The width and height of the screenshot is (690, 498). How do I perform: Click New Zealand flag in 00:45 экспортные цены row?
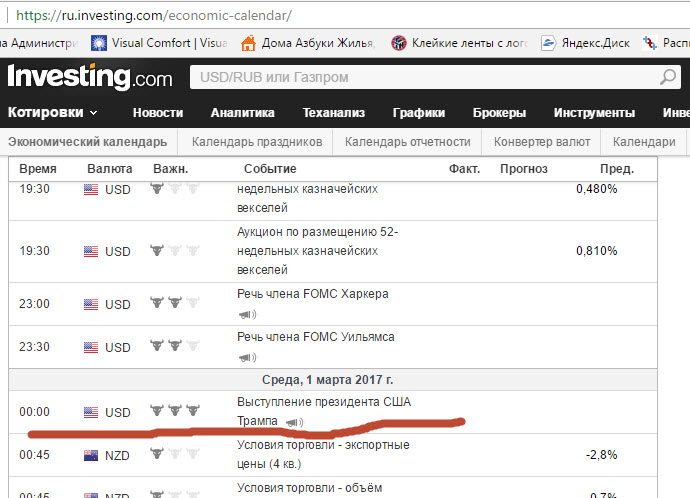point(91,455)
